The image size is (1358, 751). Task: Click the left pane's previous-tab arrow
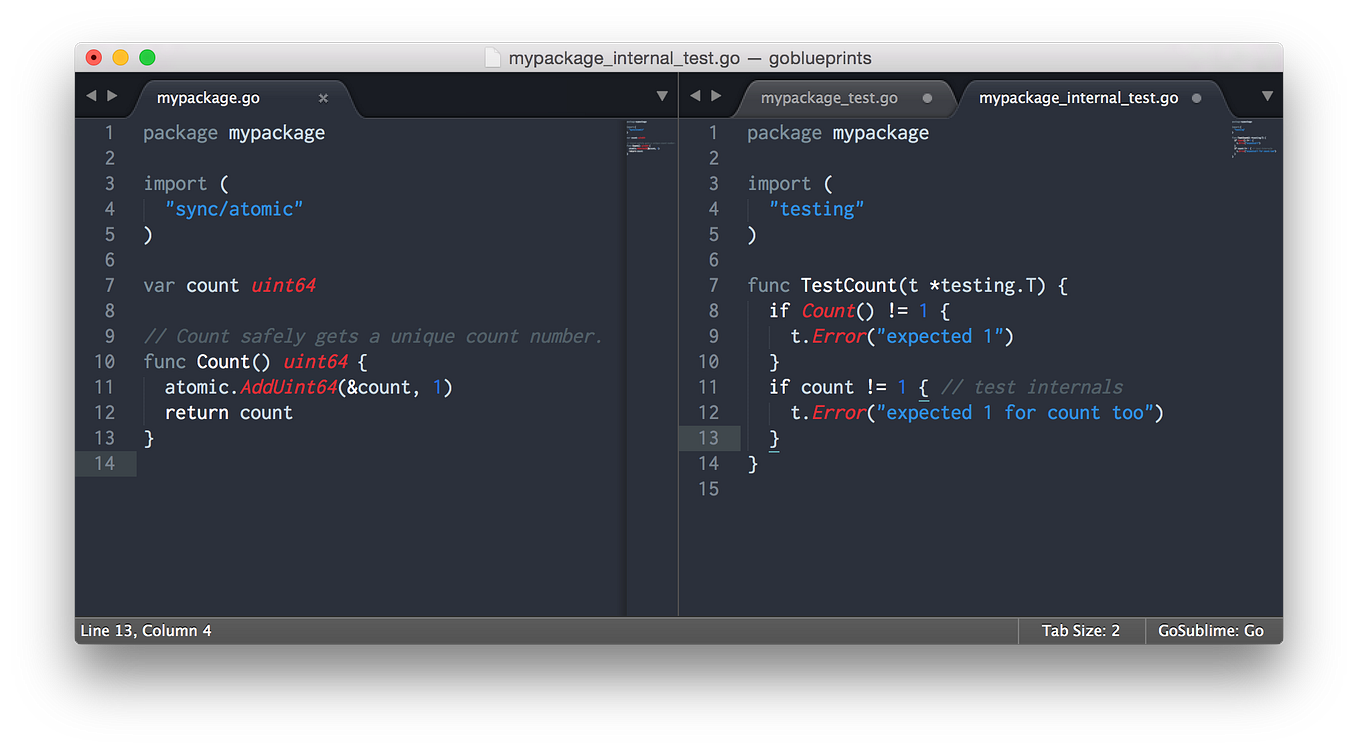pyautogui.click(x=91, y=96)
